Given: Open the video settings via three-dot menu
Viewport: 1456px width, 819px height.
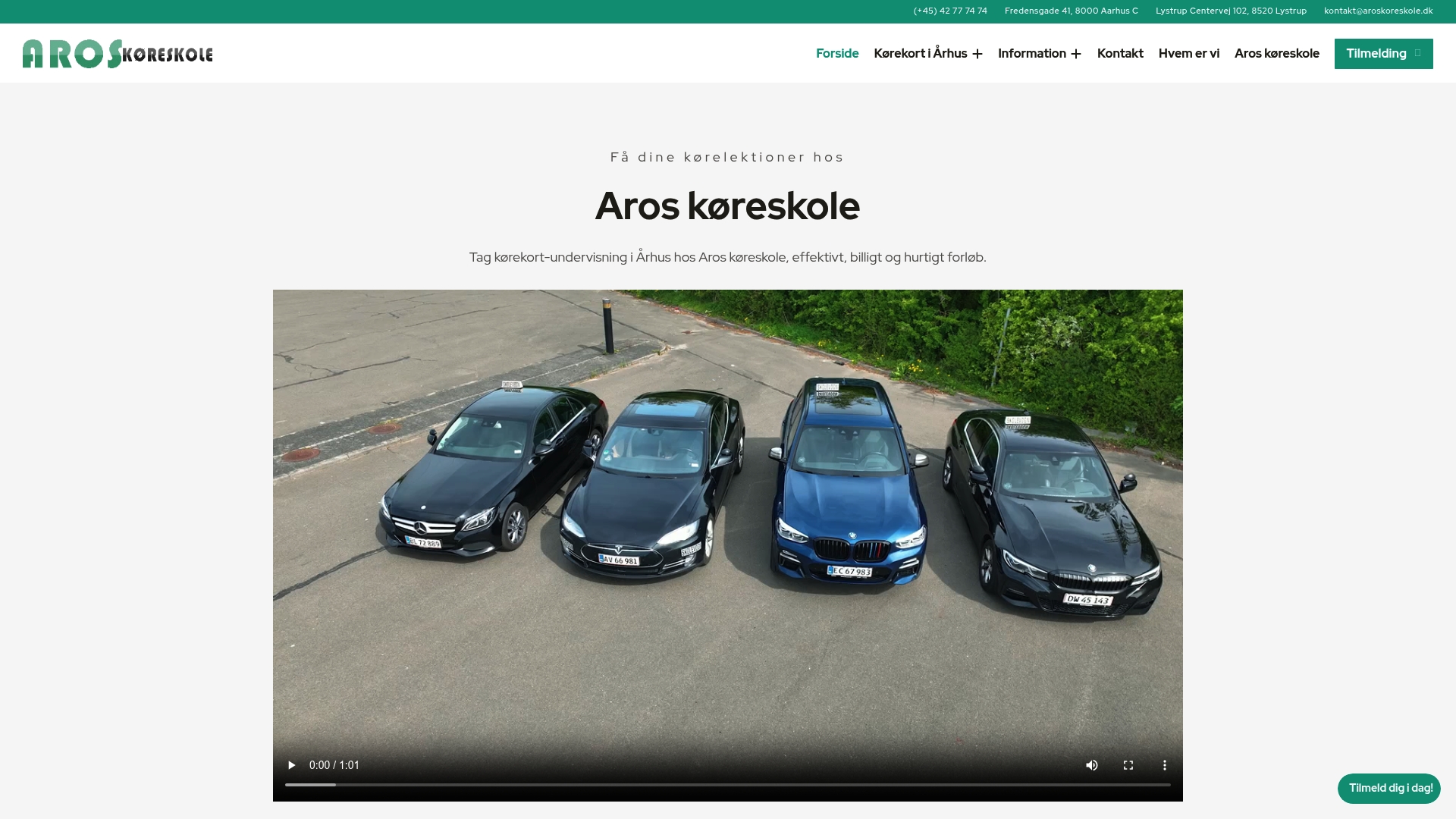Looking at the screenshot, I should [x=1165, y=765].
